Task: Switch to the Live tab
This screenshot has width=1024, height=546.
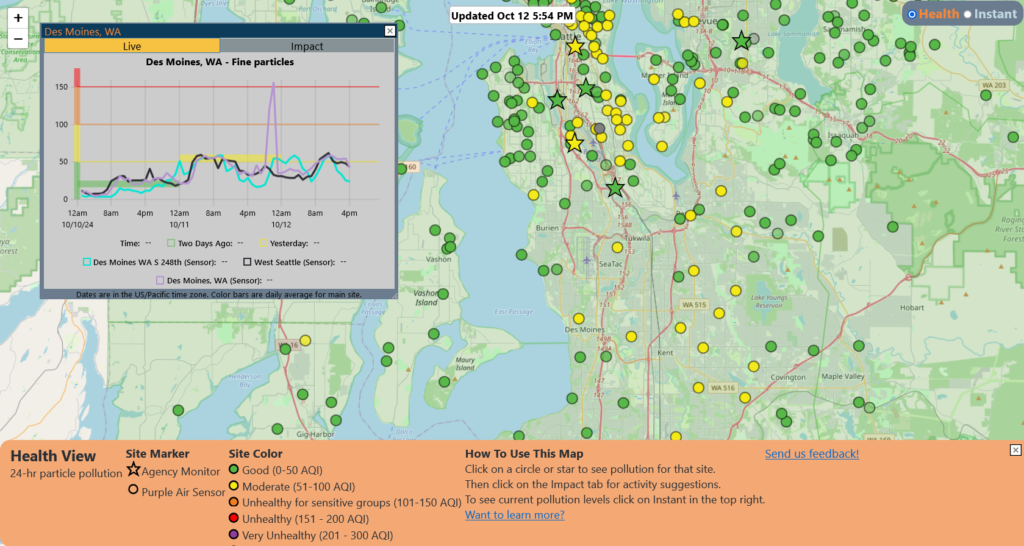Action: pyautogui.click(x=131, y=46)
